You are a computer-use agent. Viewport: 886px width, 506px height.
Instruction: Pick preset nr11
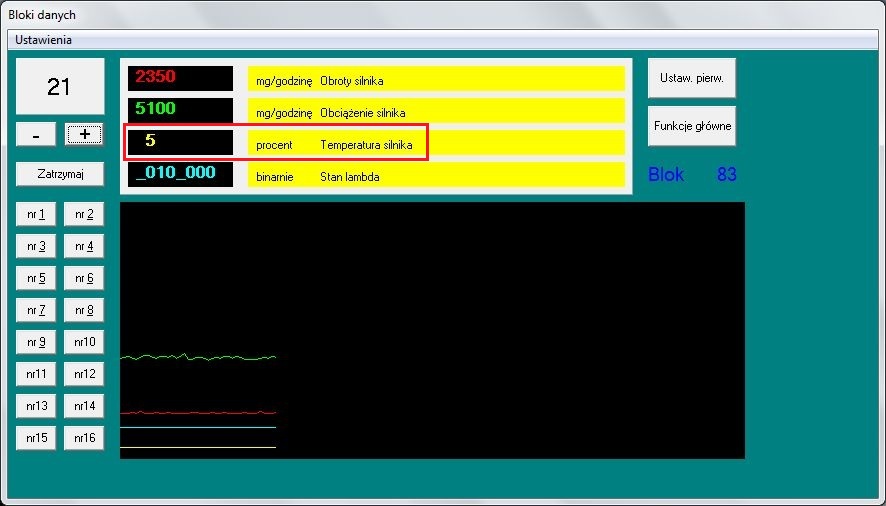(36, 374)
